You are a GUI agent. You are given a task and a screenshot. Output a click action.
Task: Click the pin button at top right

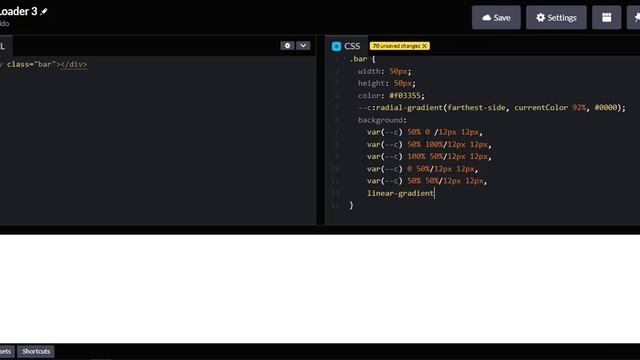pos(634,18)
